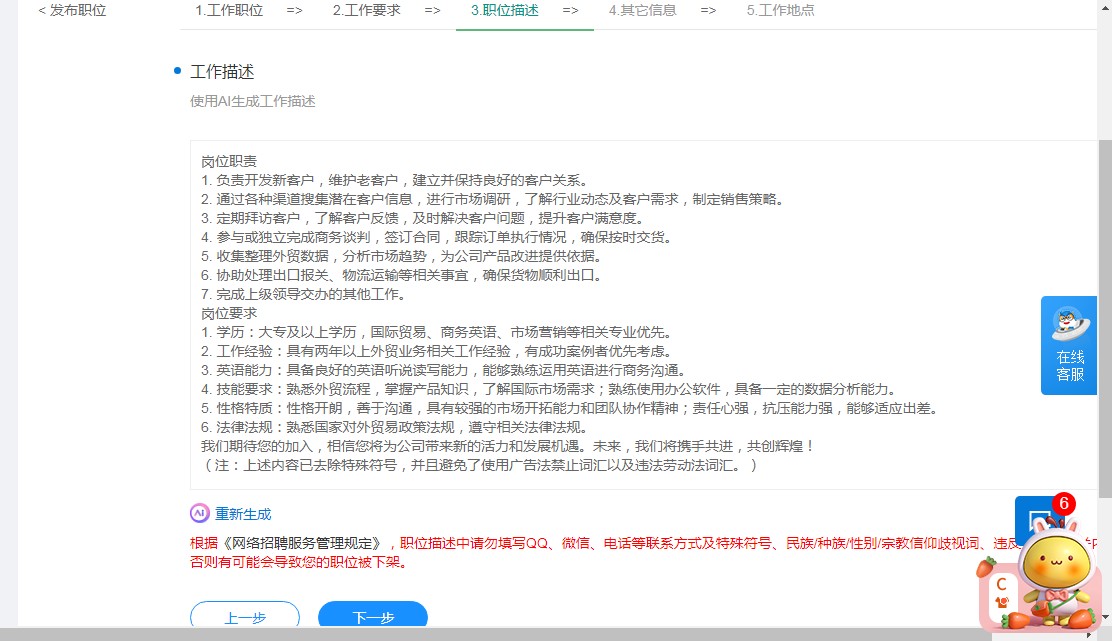Open the 在线客服 online support widget
This screenshot has height=641, width=1112.
click(1069, 345)
